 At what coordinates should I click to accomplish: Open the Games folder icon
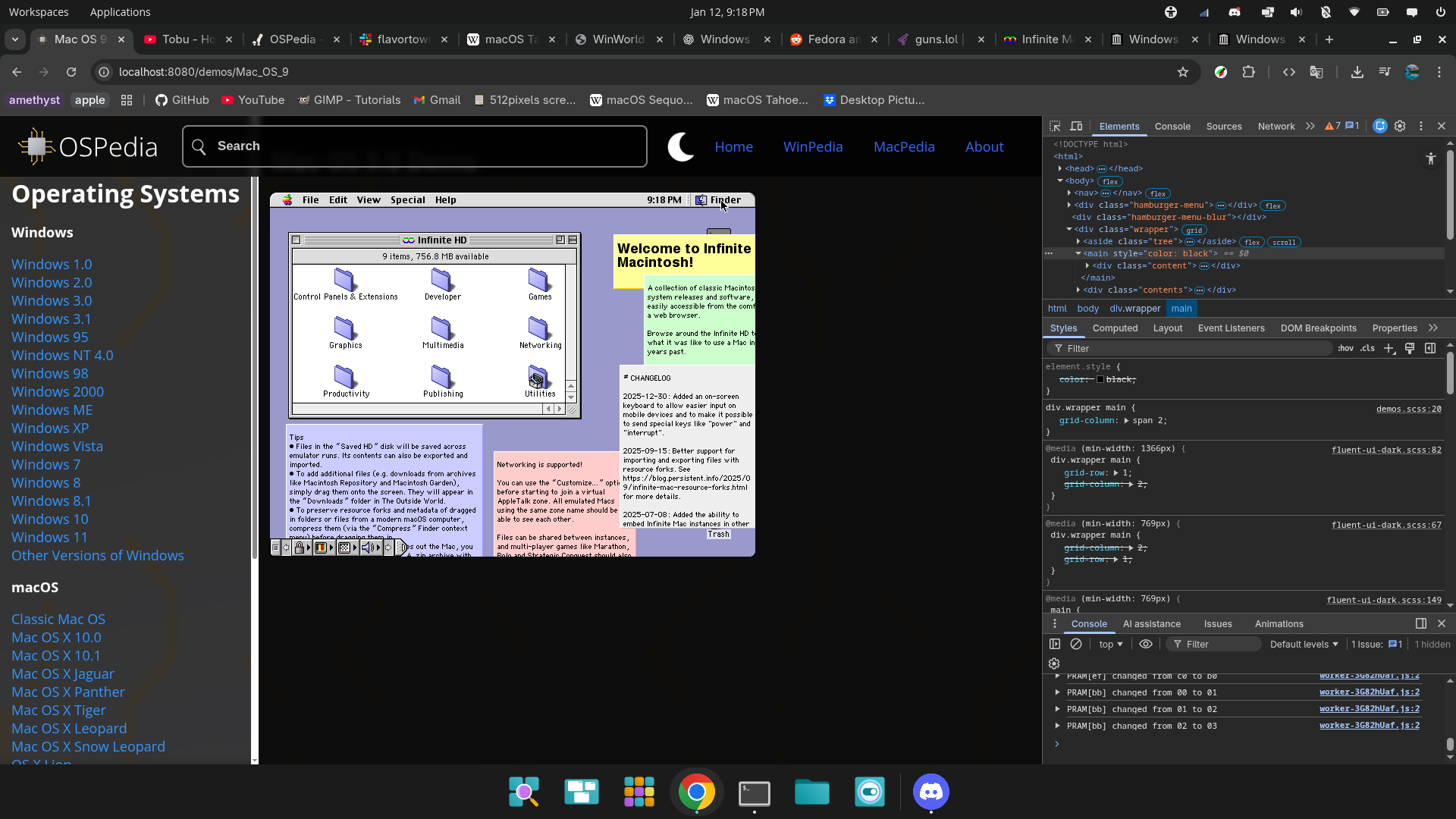(539, 280)
